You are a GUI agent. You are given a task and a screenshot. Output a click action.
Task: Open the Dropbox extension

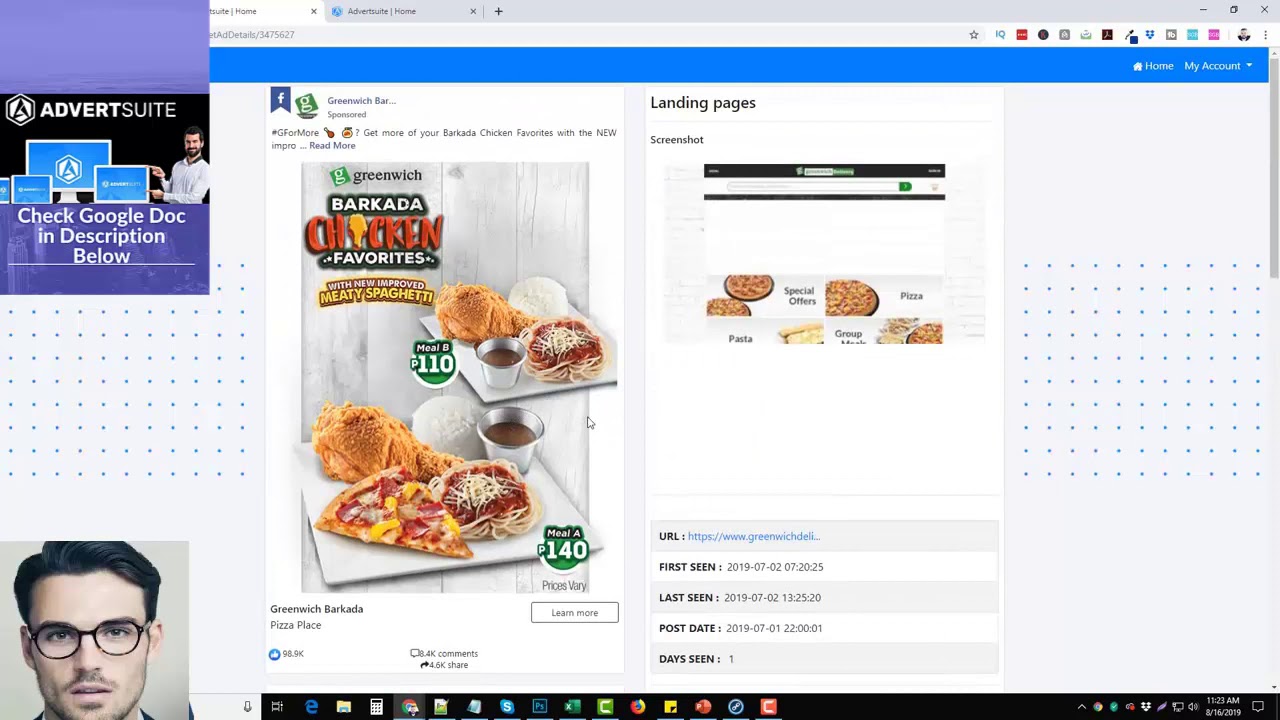[x=1150, y=35]
